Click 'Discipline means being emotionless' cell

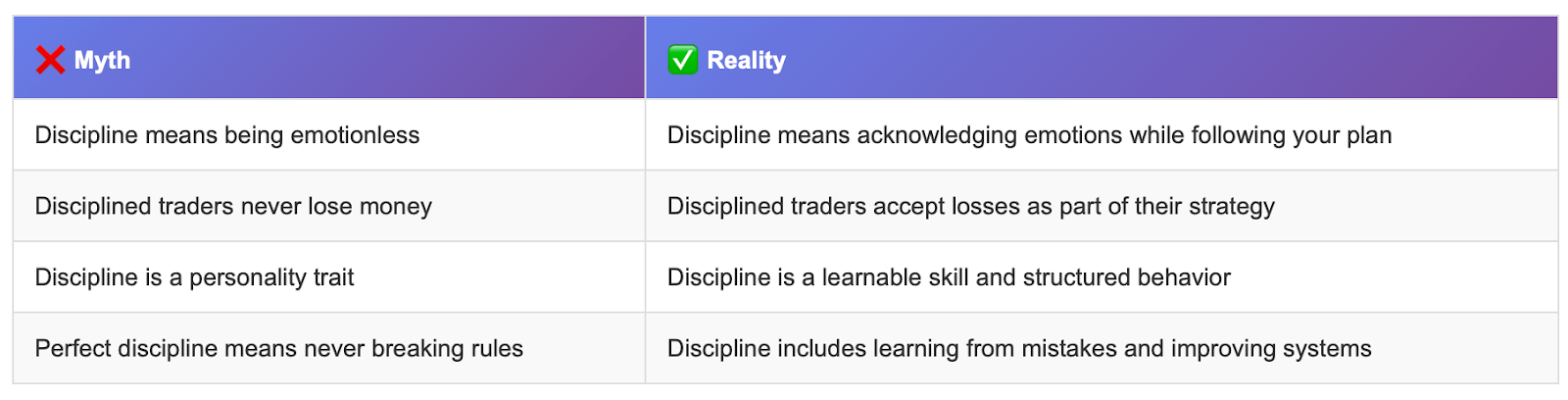click(329, 135)
